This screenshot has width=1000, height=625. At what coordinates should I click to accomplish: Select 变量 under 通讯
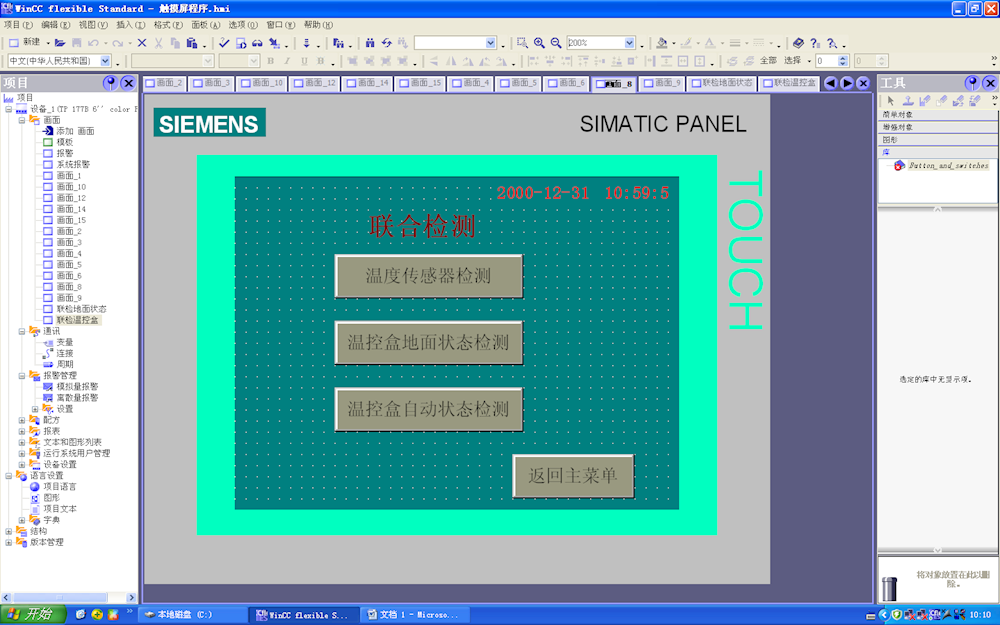click(64, 342)
